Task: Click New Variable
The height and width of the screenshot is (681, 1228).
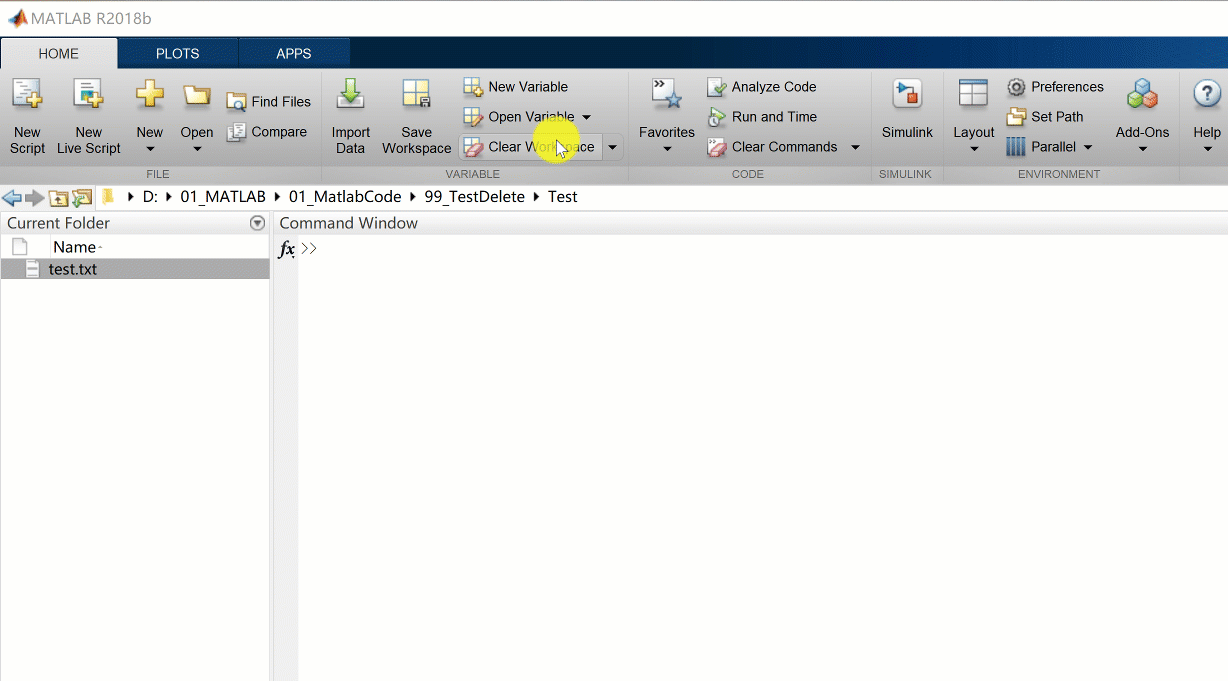Action: [x=515, y=87]
